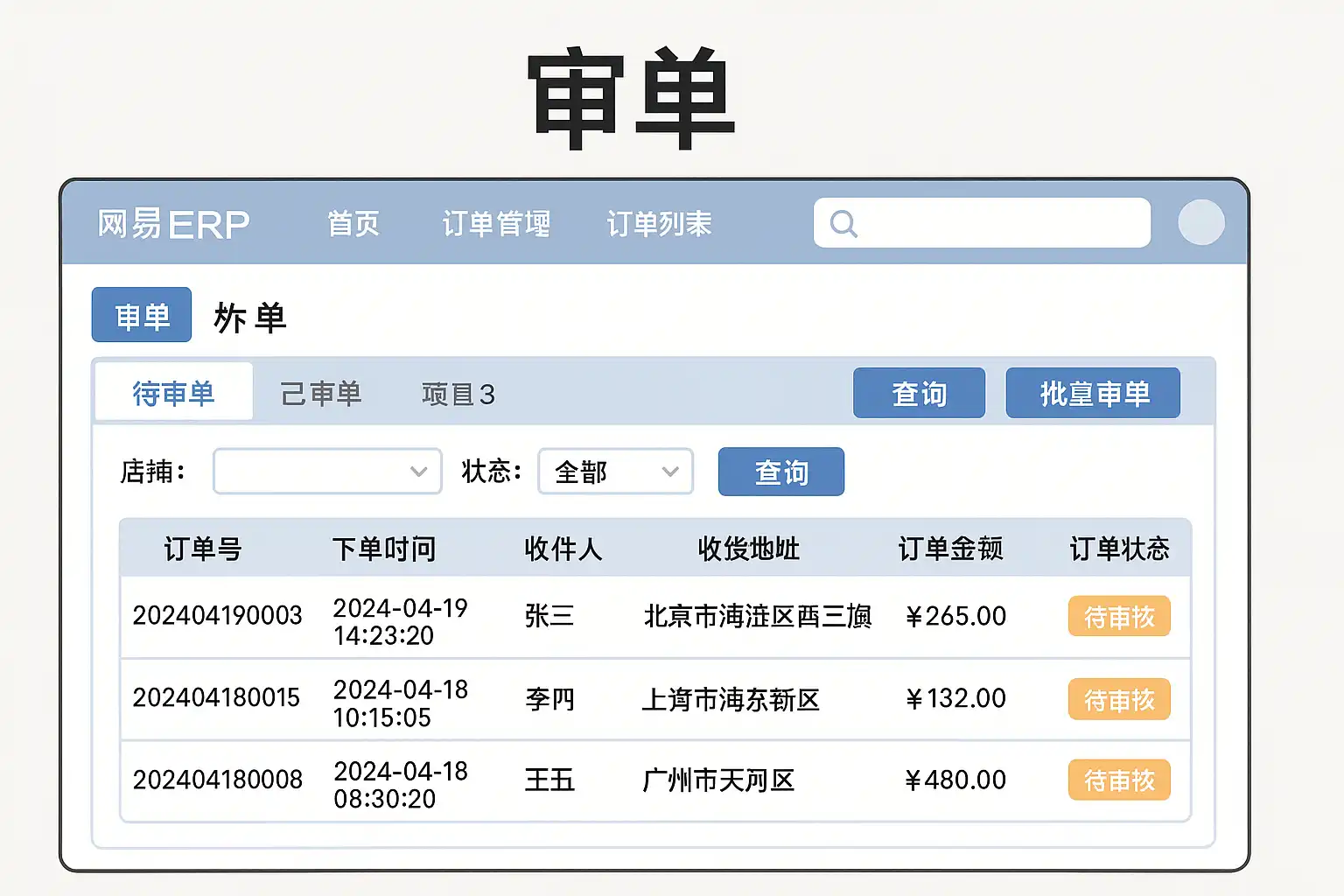Click the 状态 dropdown chevron arrow
The image size is (1344, 896).
tap(670, 472)
